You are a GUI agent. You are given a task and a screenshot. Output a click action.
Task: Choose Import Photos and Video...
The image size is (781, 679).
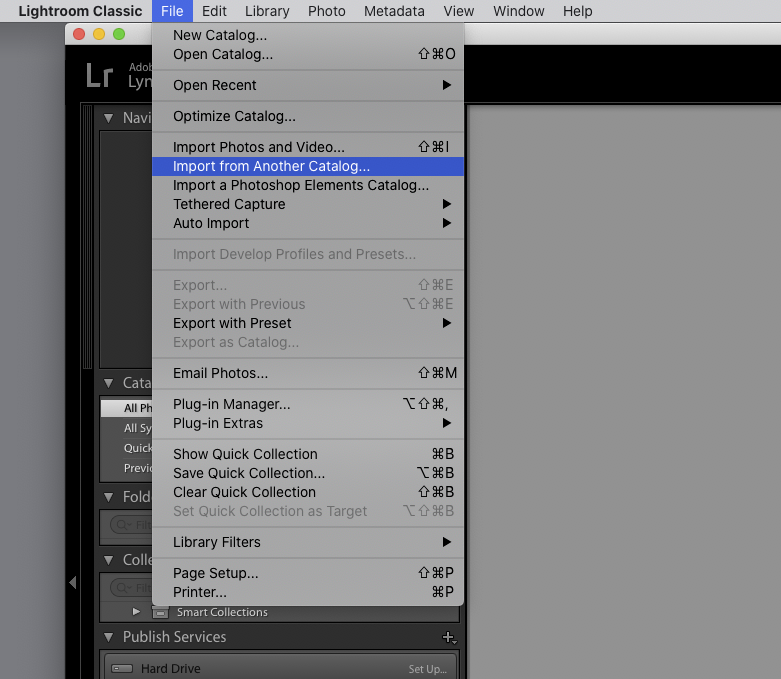(308, 147)
